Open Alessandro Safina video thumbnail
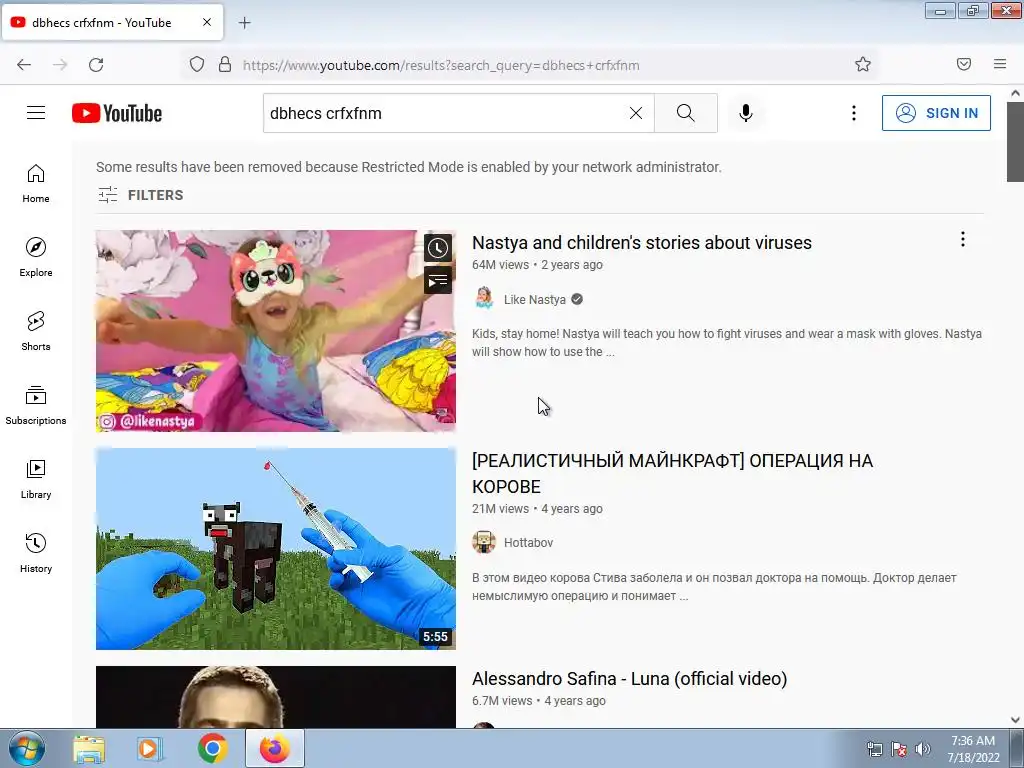Screen dimensions: 1024x768 click(276, 697)
